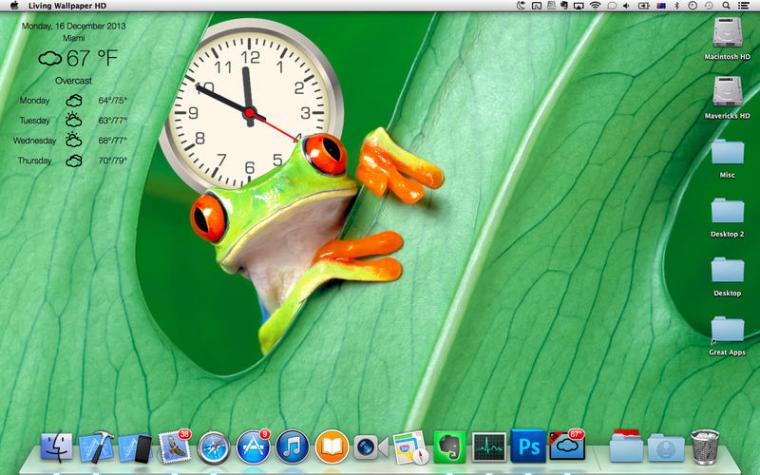Launch Evernote from the Dock

coord(449,447)
